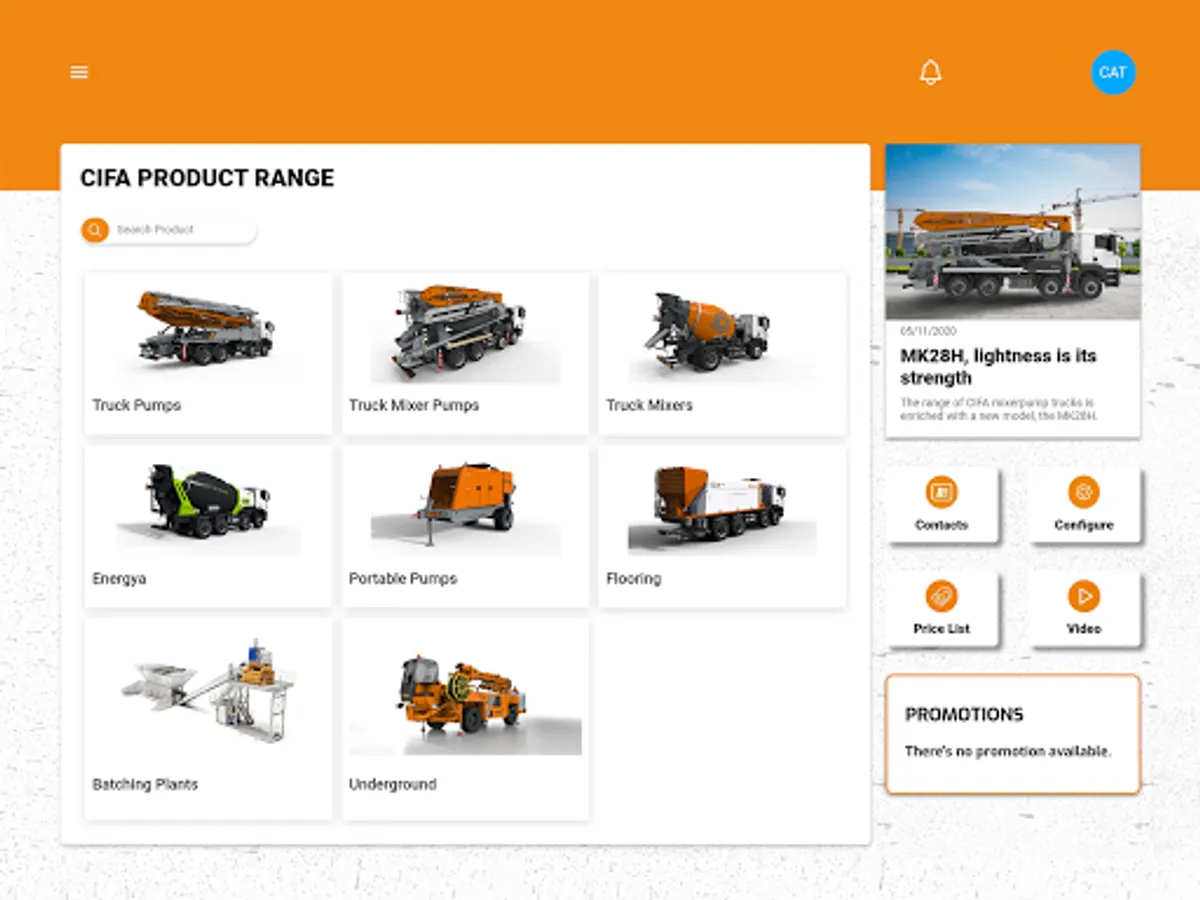Click the orange search magnifier icon
This screenshot has height=900, width=1200.
pyautogui.click(x=95, y=230)
